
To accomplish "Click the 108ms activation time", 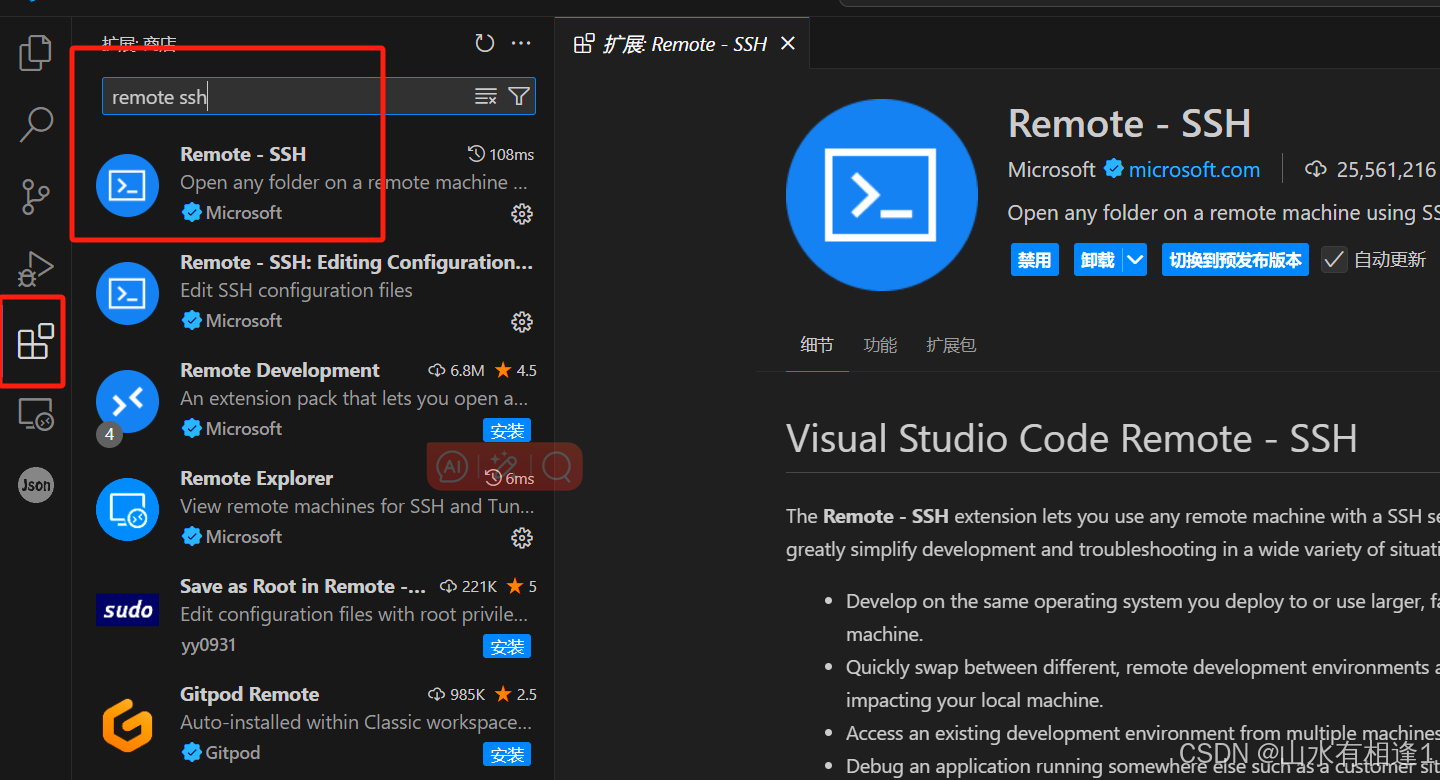I will (x=501, y=154).
